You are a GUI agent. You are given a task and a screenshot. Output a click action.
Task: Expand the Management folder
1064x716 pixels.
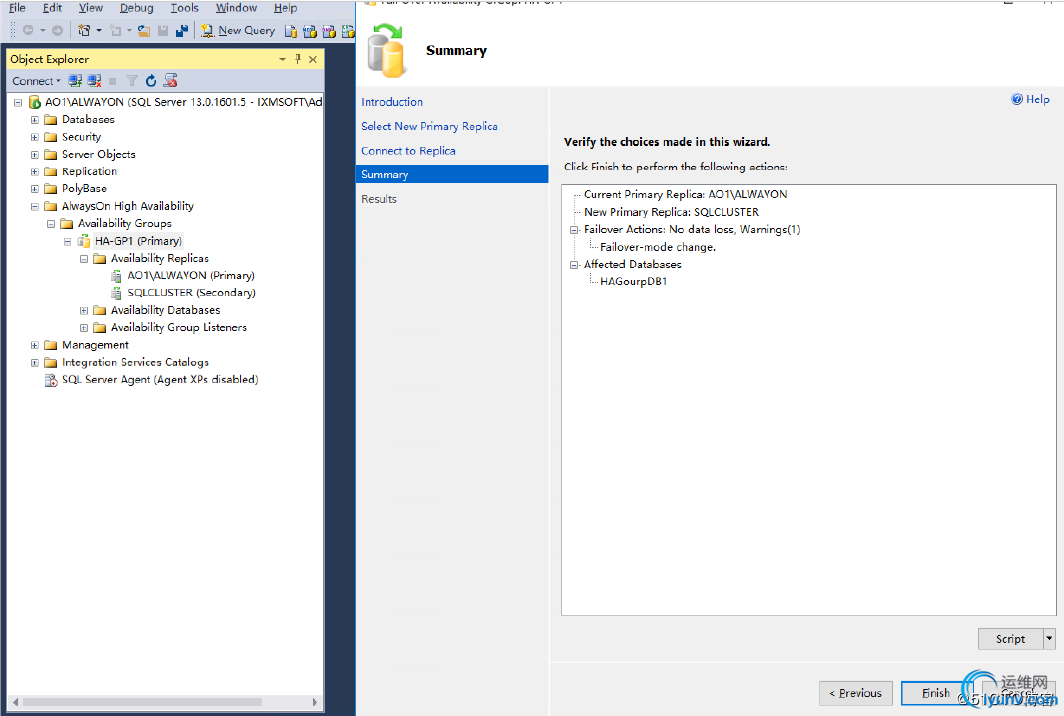(x=35, y=345)
